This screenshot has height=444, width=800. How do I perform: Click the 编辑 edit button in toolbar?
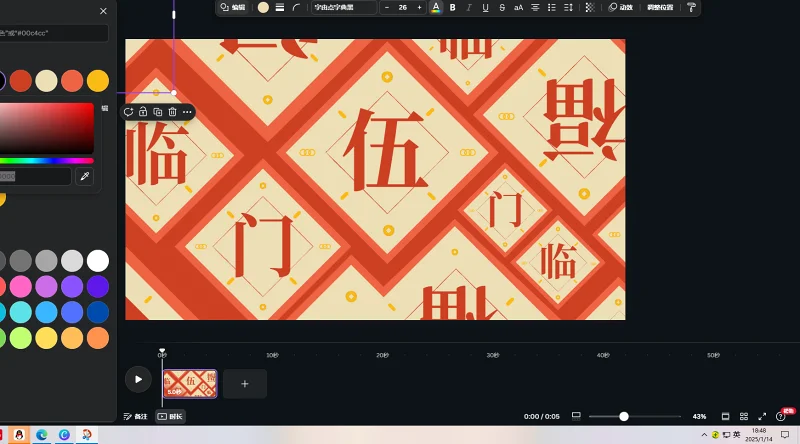[x=233, y=7]
